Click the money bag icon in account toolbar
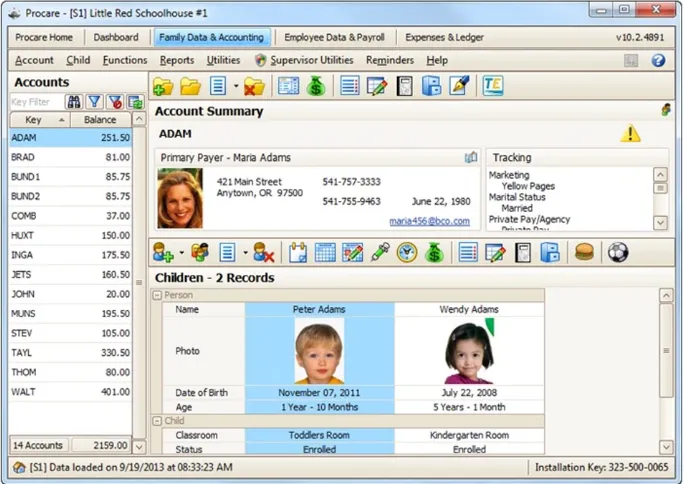The image size is (684, 484). coord(316,86)
